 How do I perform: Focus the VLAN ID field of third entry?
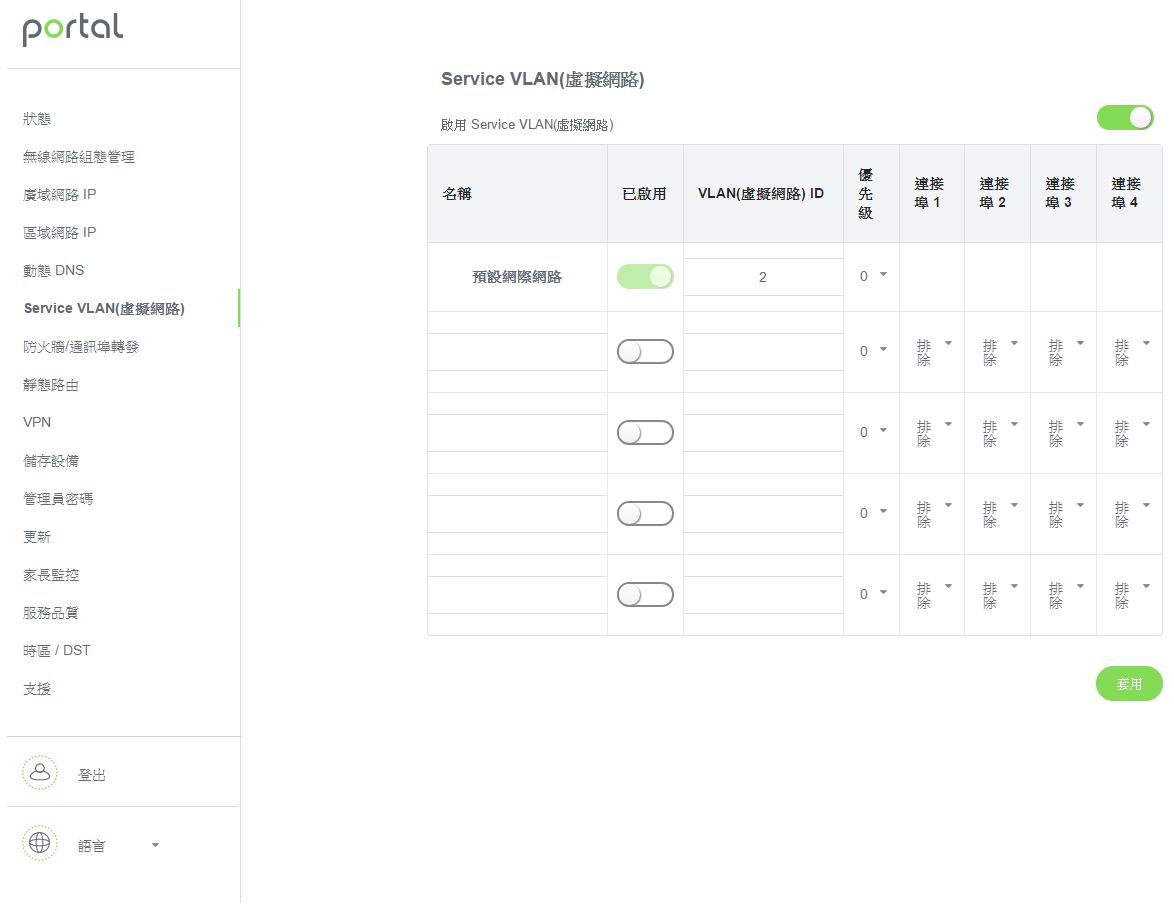[x=763, y=433]
